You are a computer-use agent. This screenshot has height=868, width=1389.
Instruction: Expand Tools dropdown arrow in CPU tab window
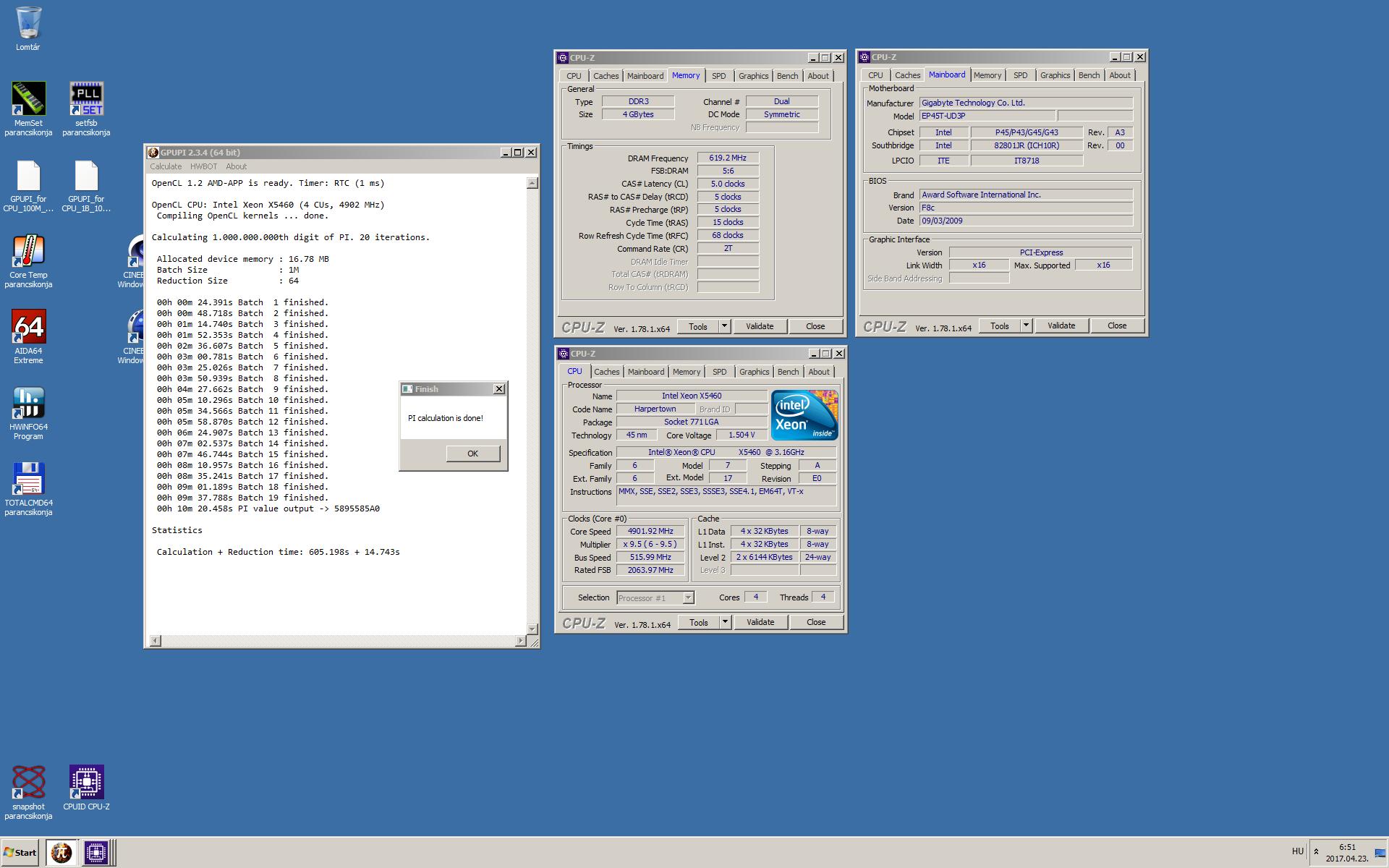(724, 622)
